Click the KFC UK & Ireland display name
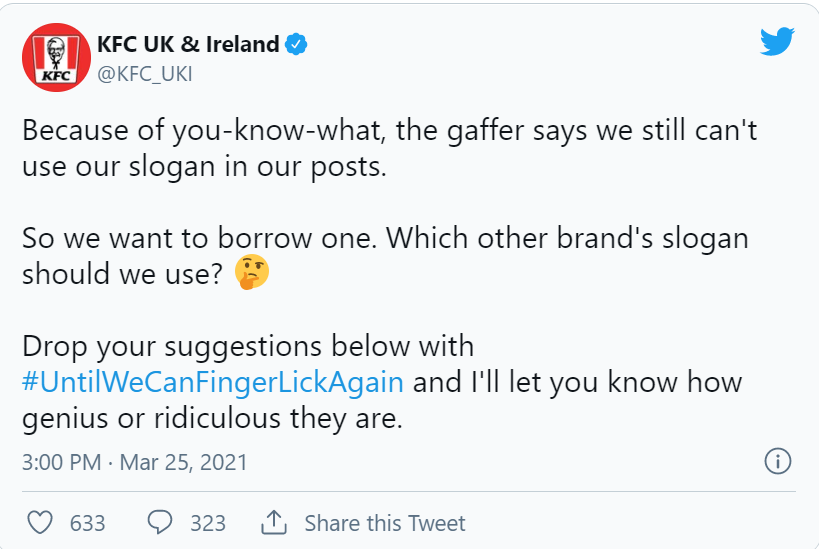 tap(188, 44)
